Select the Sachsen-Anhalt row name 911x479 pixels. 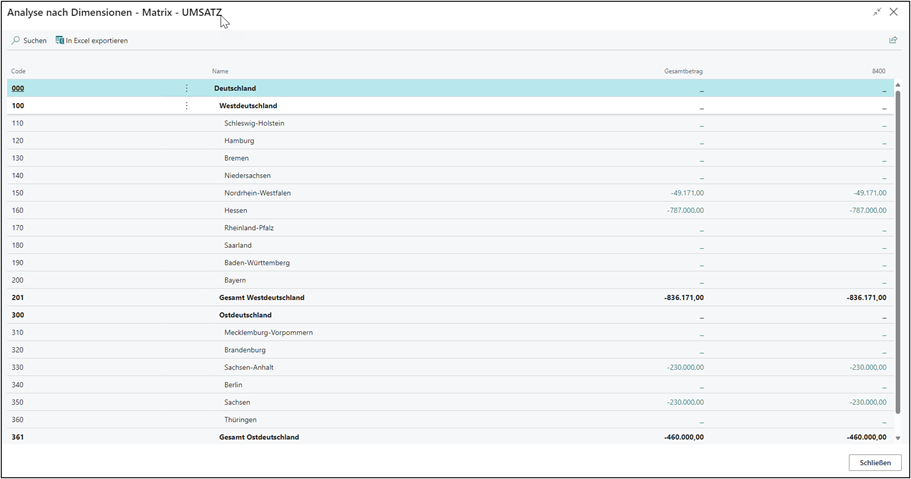tap(249, 367)
